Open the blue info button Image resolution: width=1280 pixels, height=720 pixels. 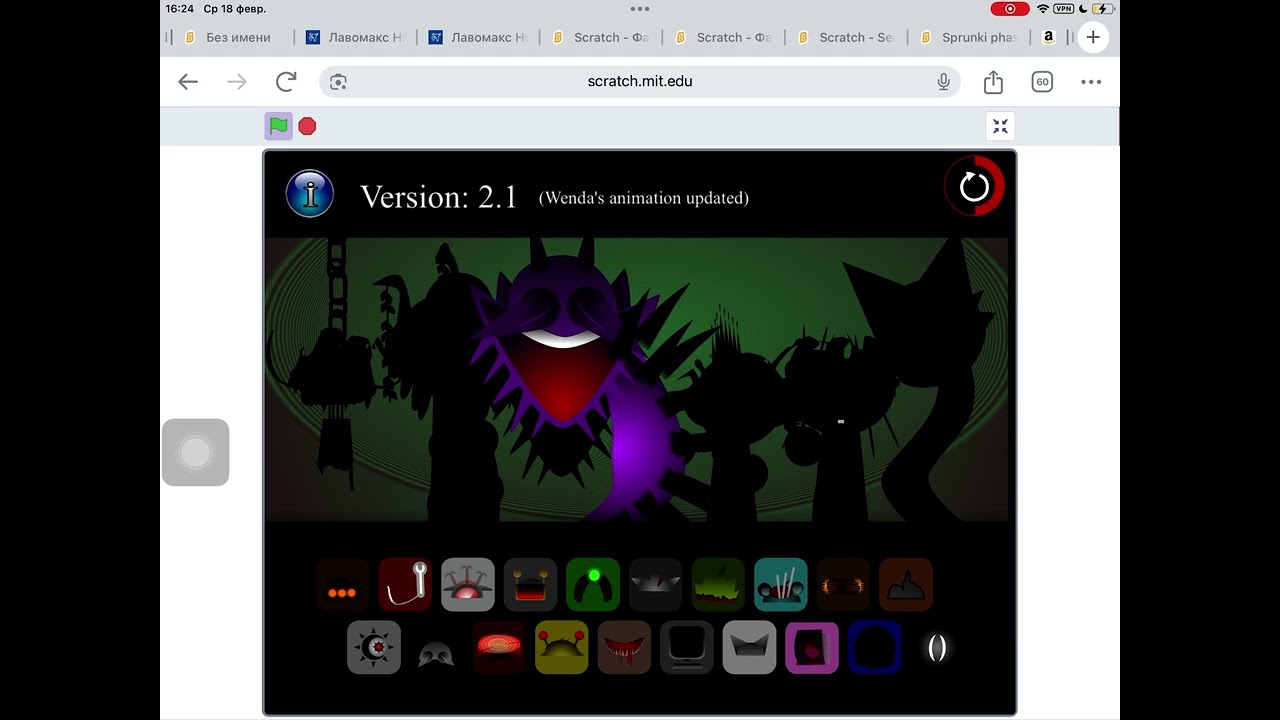click(310, 193)
